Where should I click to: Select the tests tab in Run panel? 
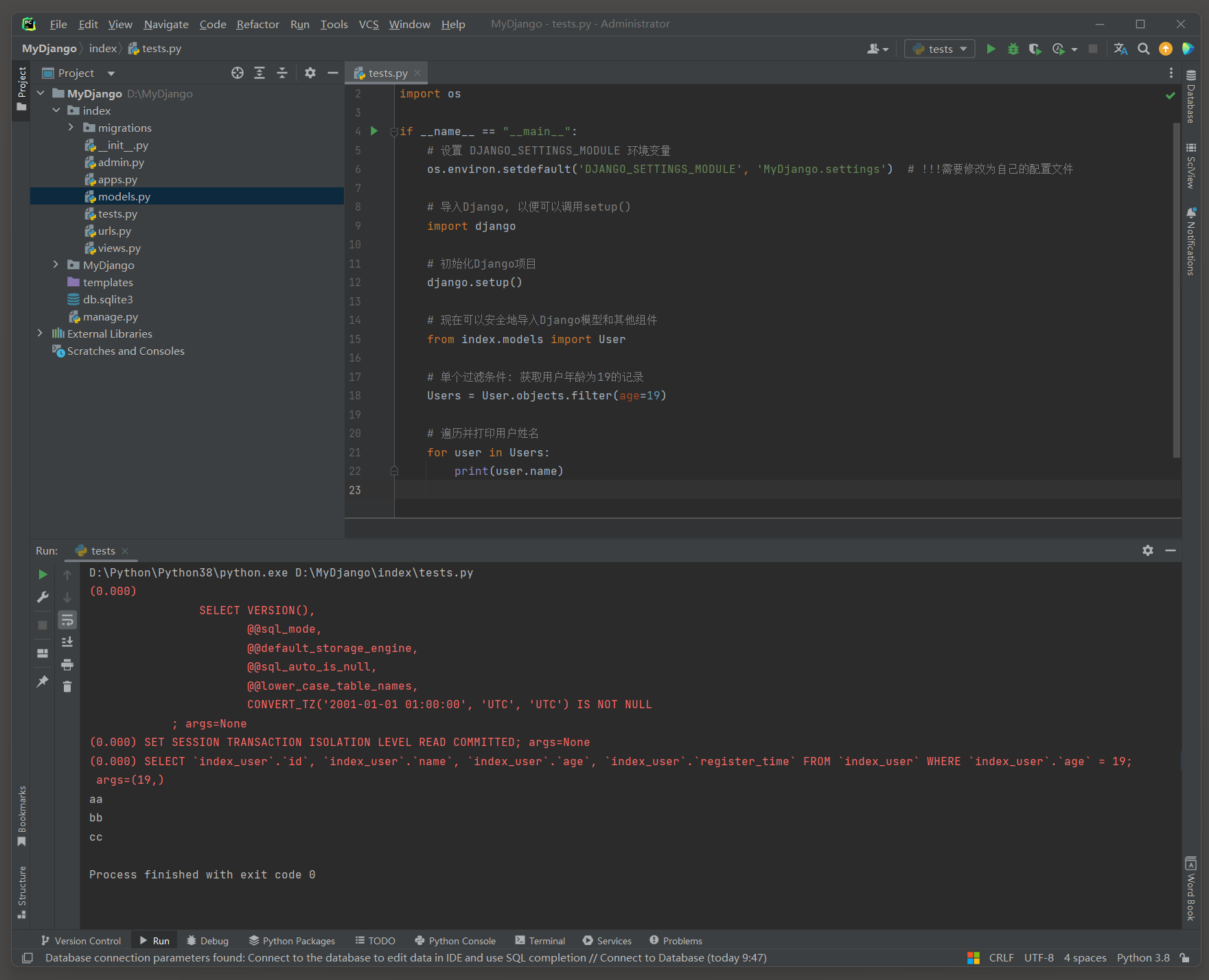point(103,550)
